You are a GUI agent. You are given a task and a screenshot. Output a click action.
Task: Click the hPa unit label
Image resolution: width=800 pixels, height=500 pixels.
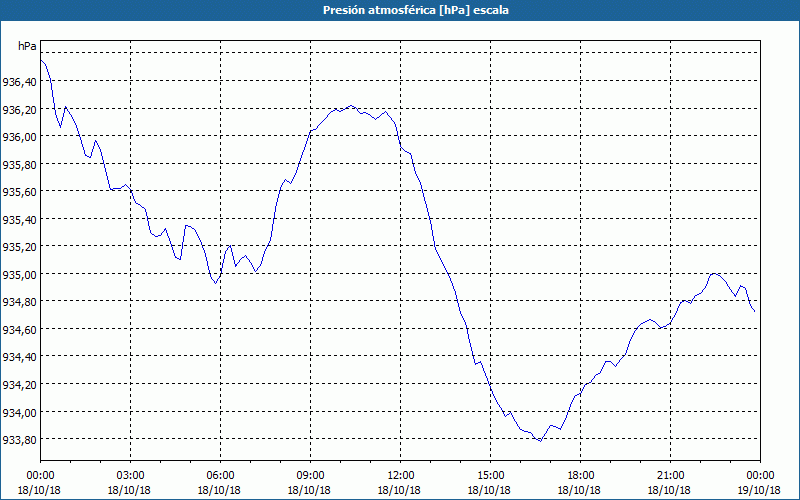[x=27, y=46]
